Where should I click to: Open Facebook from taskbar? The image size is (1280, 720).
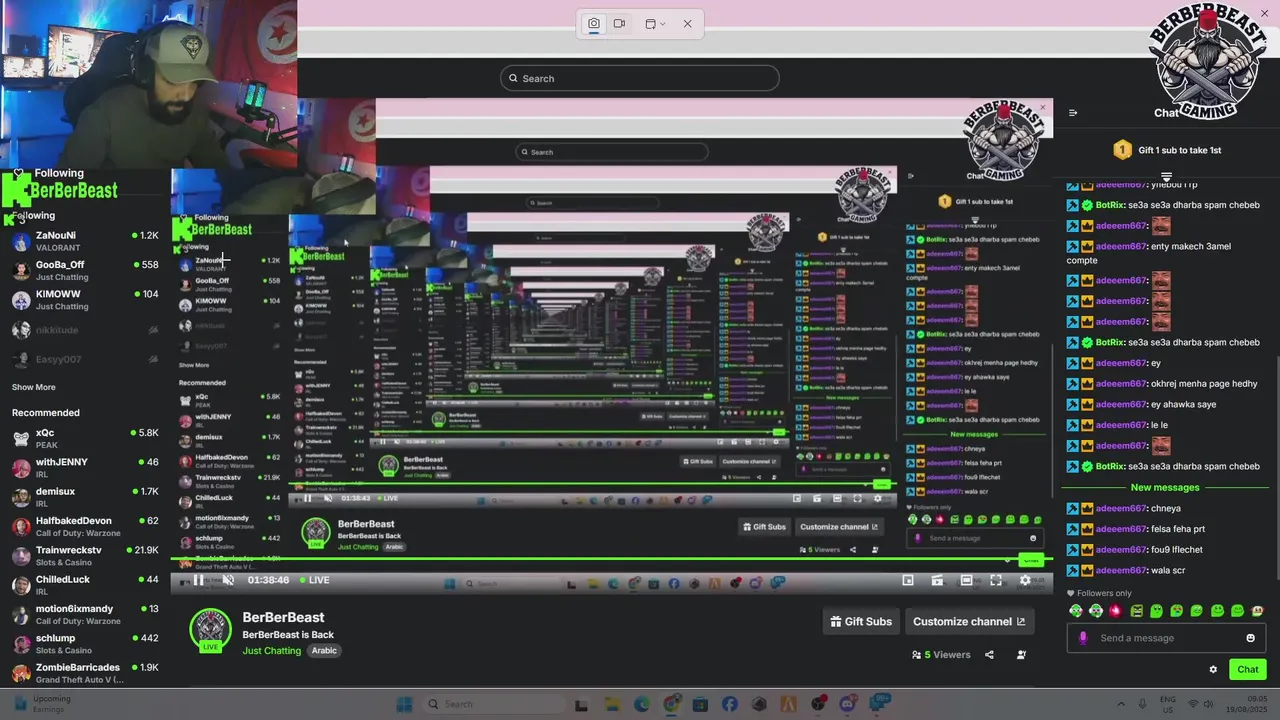730,704
